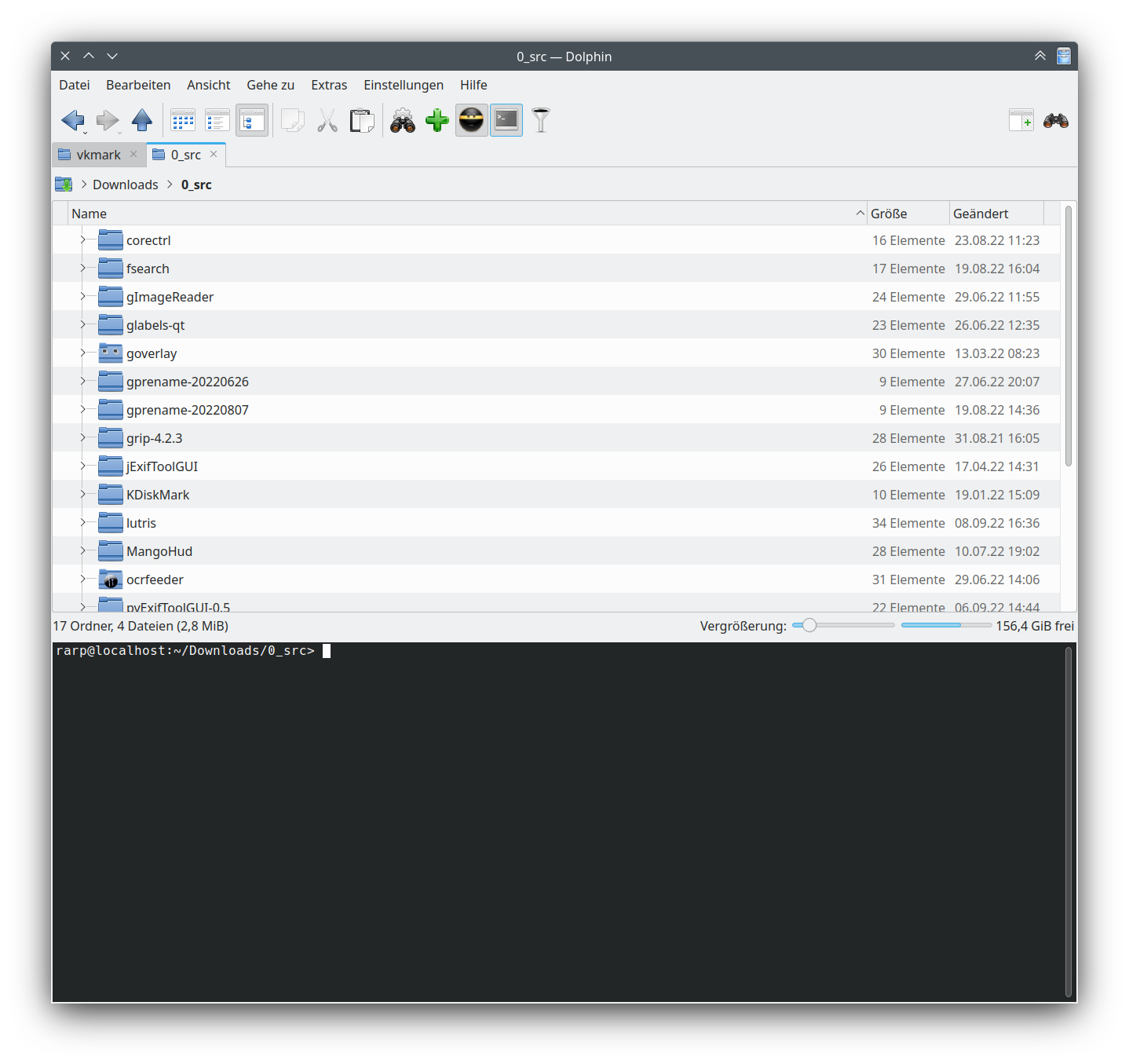
Task: Open the Bearbeiten menu
Action: coord(138,85)
